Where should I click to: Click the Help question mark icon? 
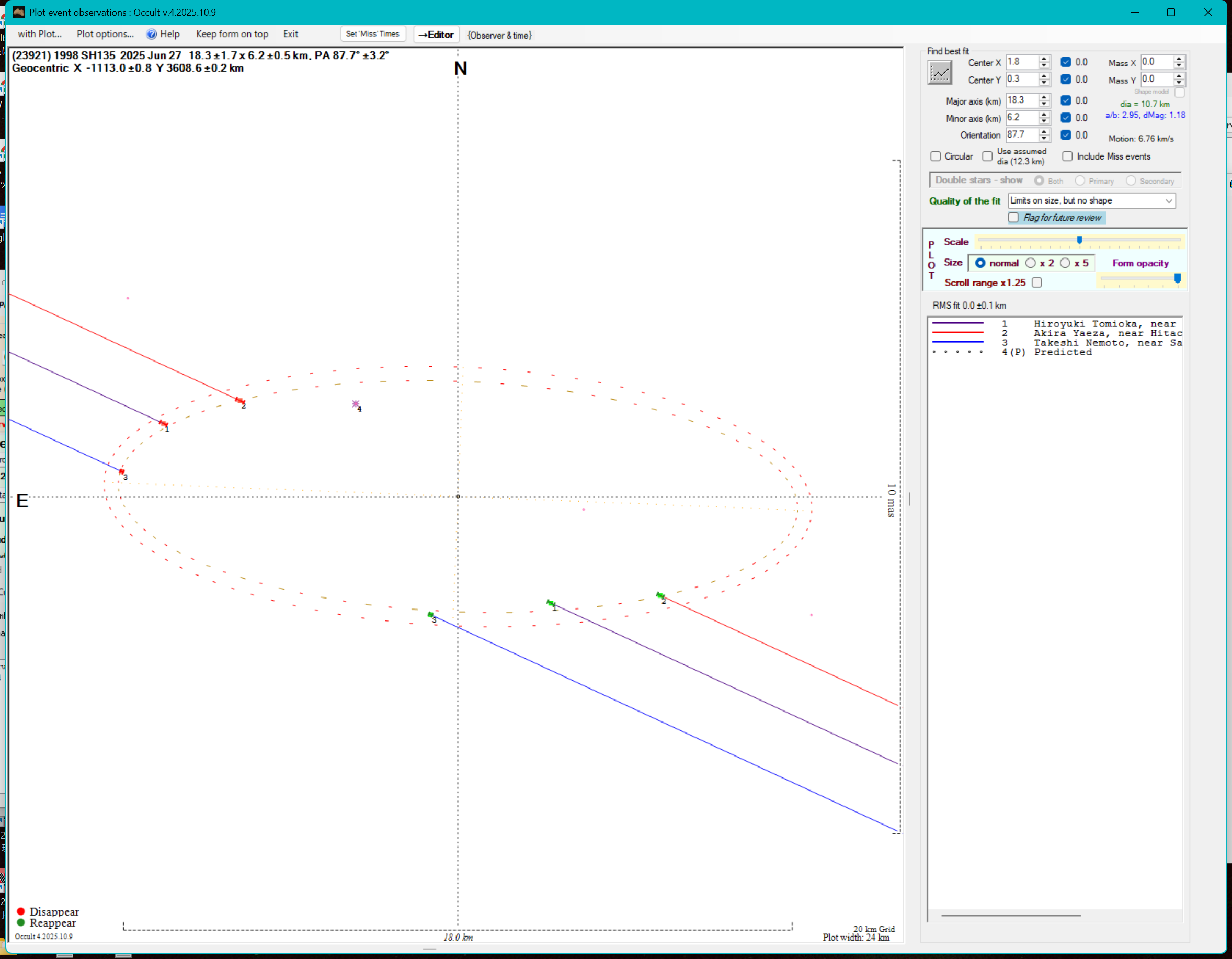tap(152, 35)
